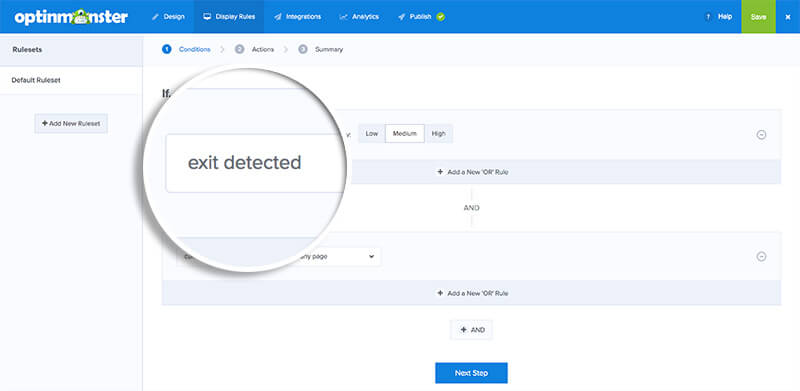Click the step 1 number circle
800x391 pixels.
pos(166,50)
